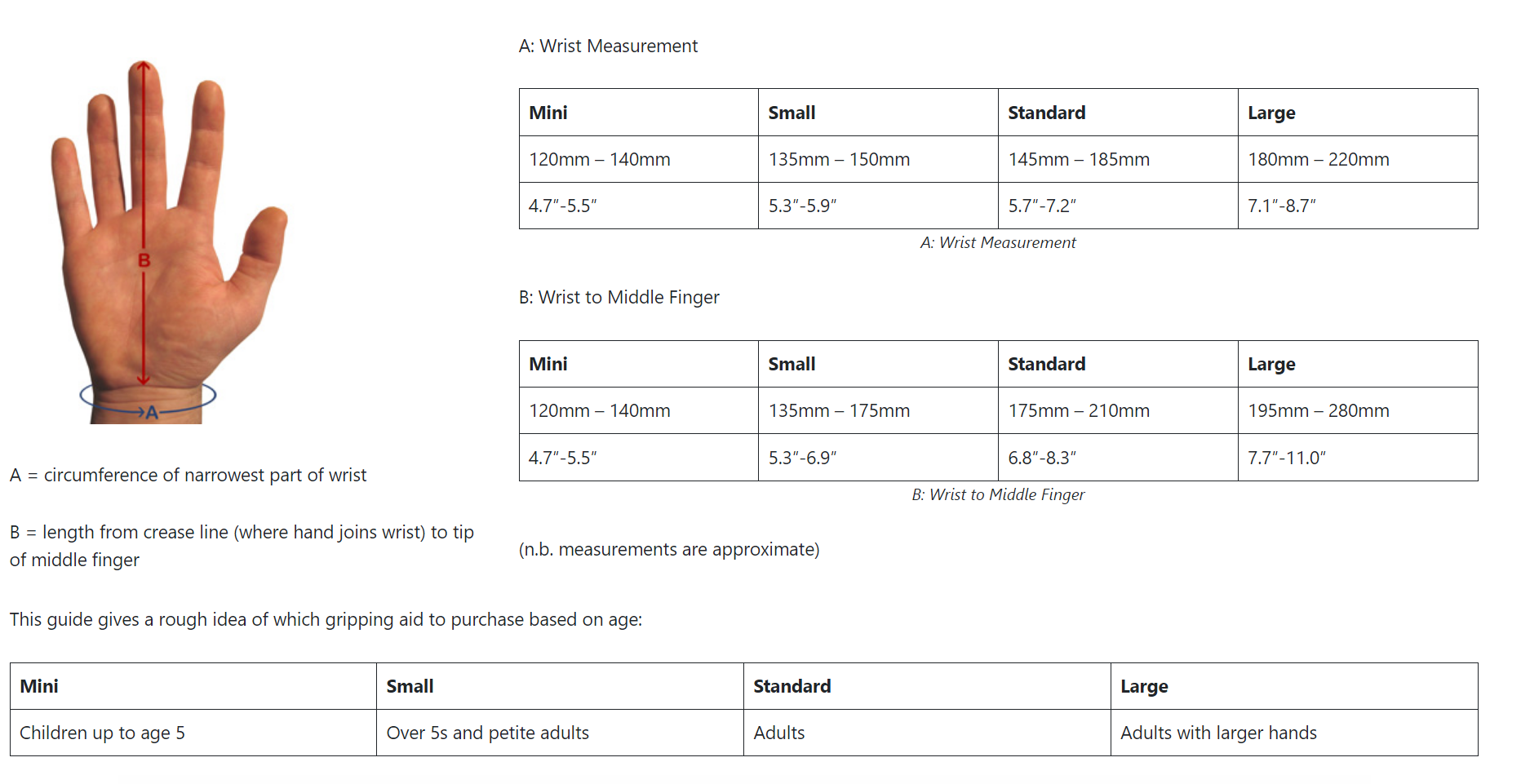Click the 5.3"-6.9" Small length cell

coord(802,458)
